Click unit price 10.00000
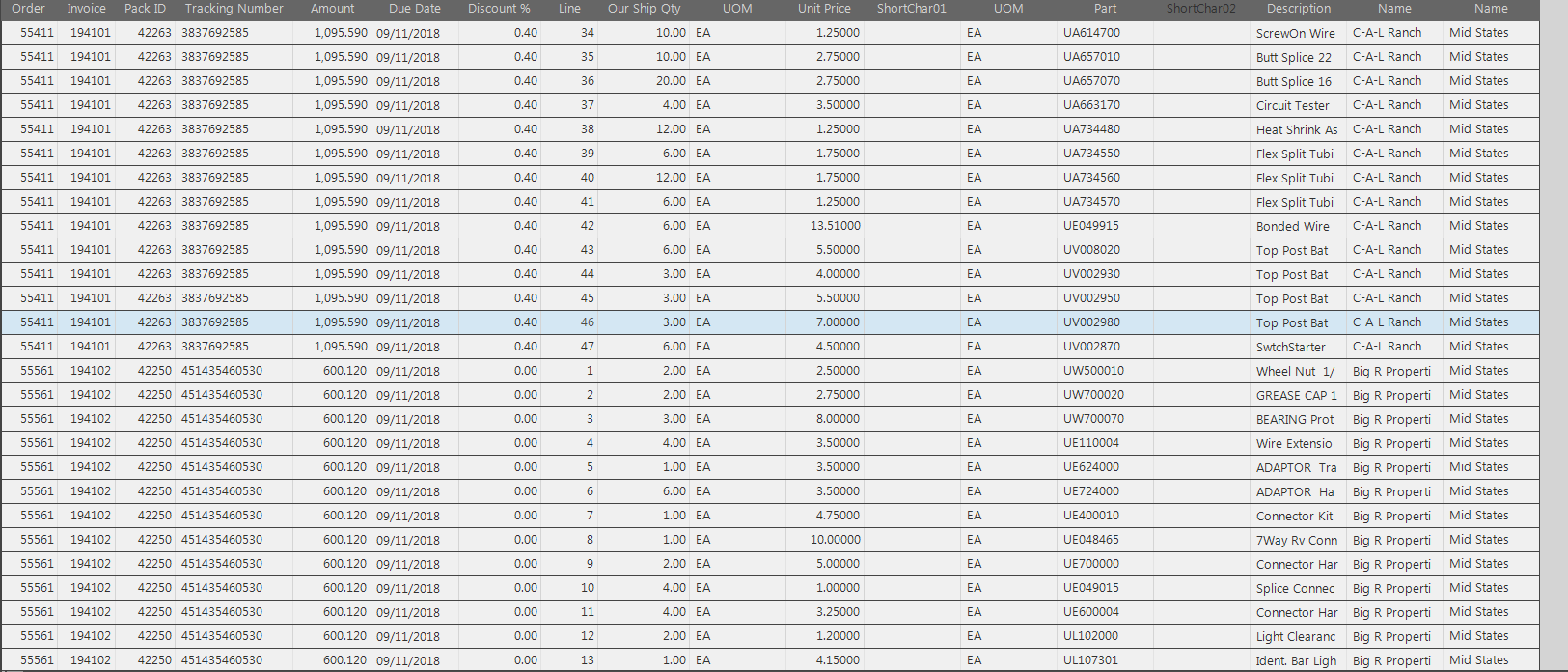 point(835,540)
